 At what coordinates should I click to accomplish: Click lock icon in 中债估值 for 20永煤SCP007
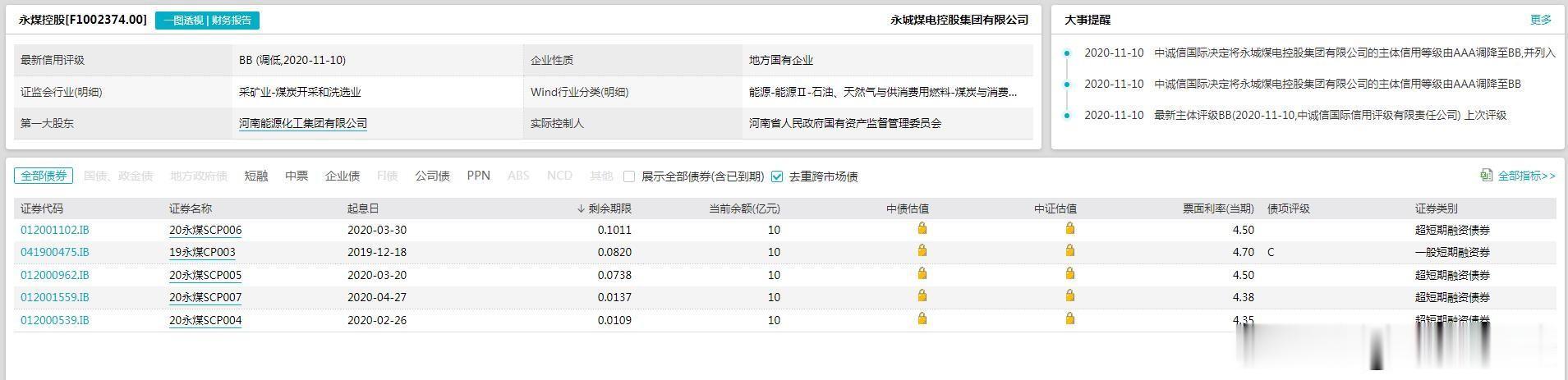pyautogui.click(x=922, y=295)
